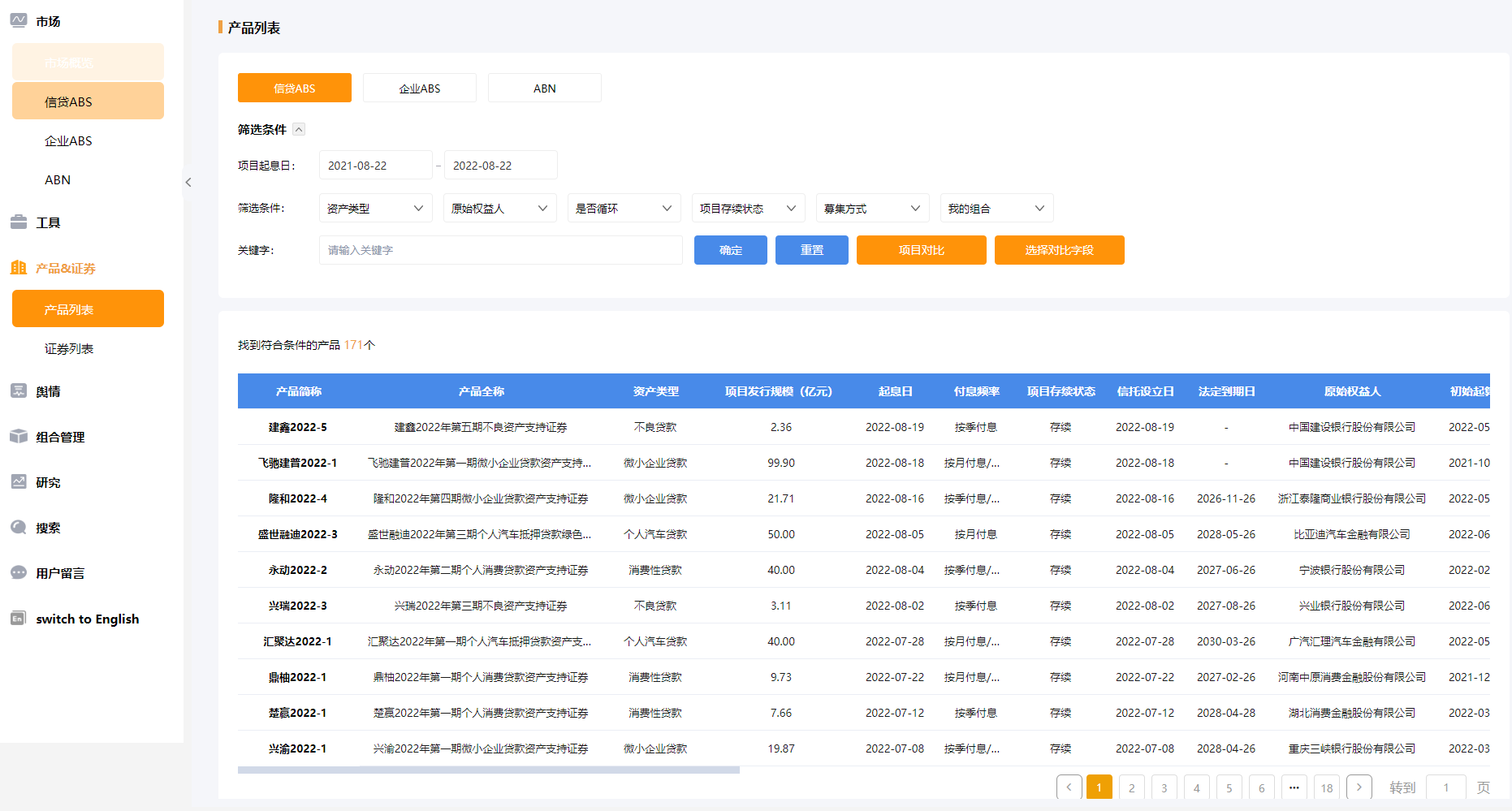Click 比亚迪汽车金融有限公司 cell

[x=1352, y=534]
